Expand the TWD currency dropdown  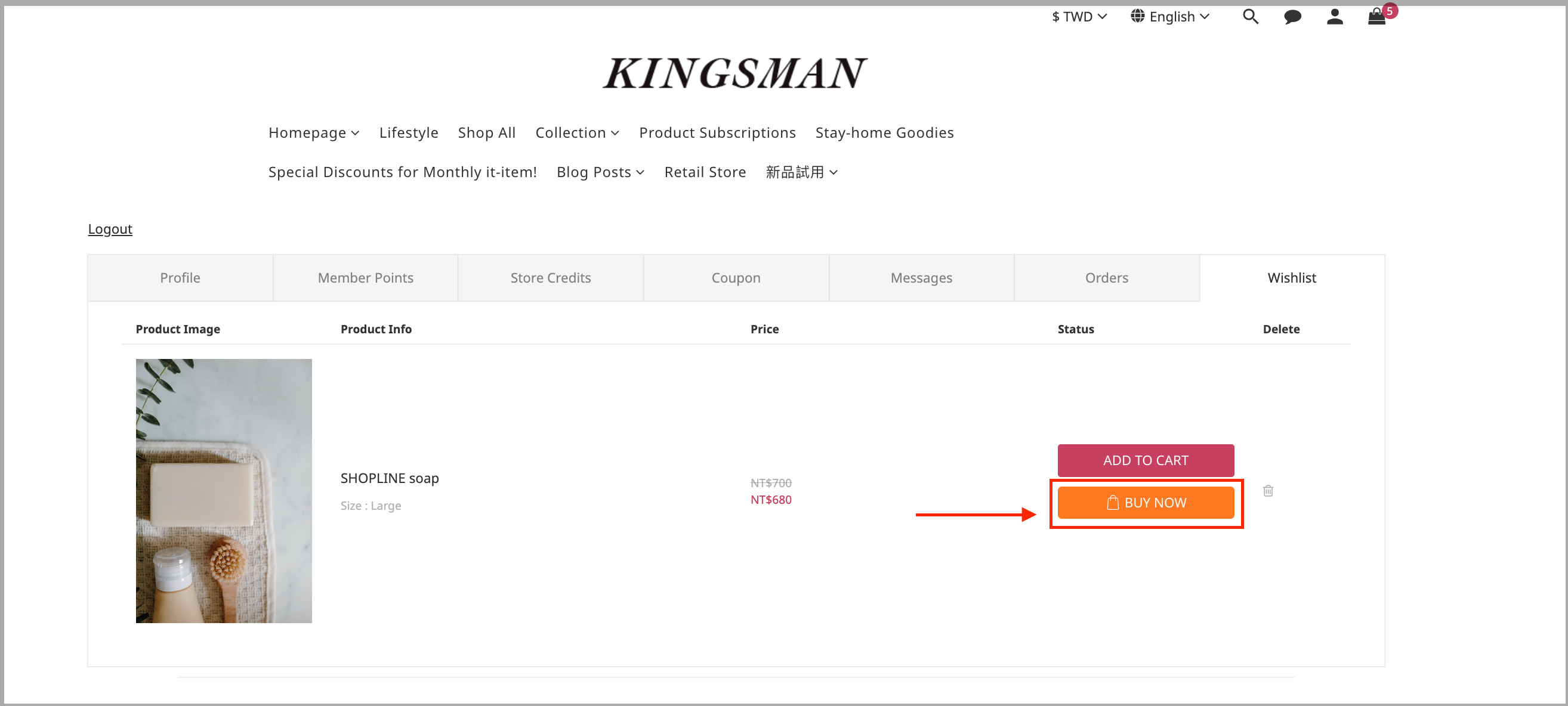pos(1079,17)
